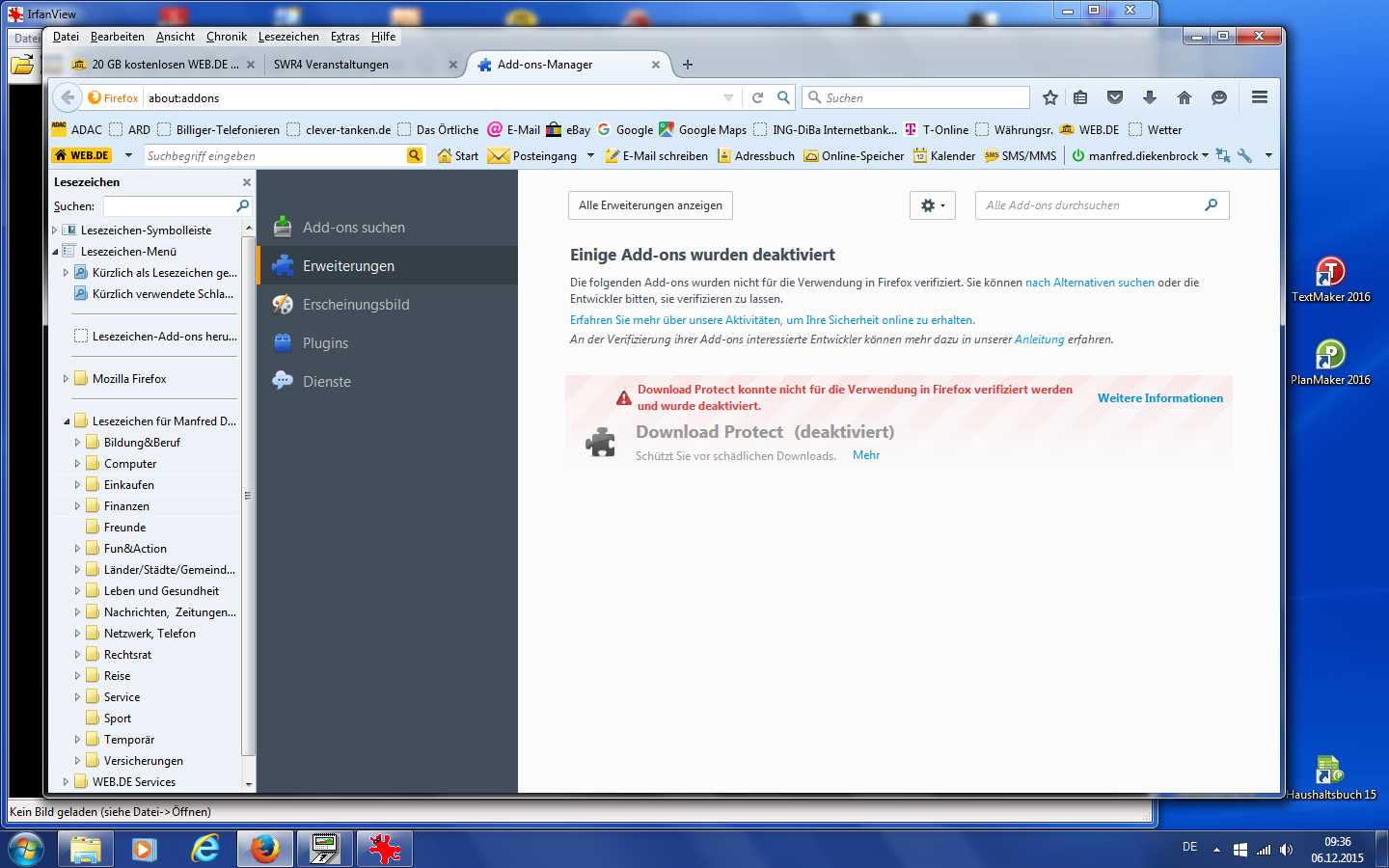Click the Alle Erweiterungen anzeigen button

tap(650, 205)
